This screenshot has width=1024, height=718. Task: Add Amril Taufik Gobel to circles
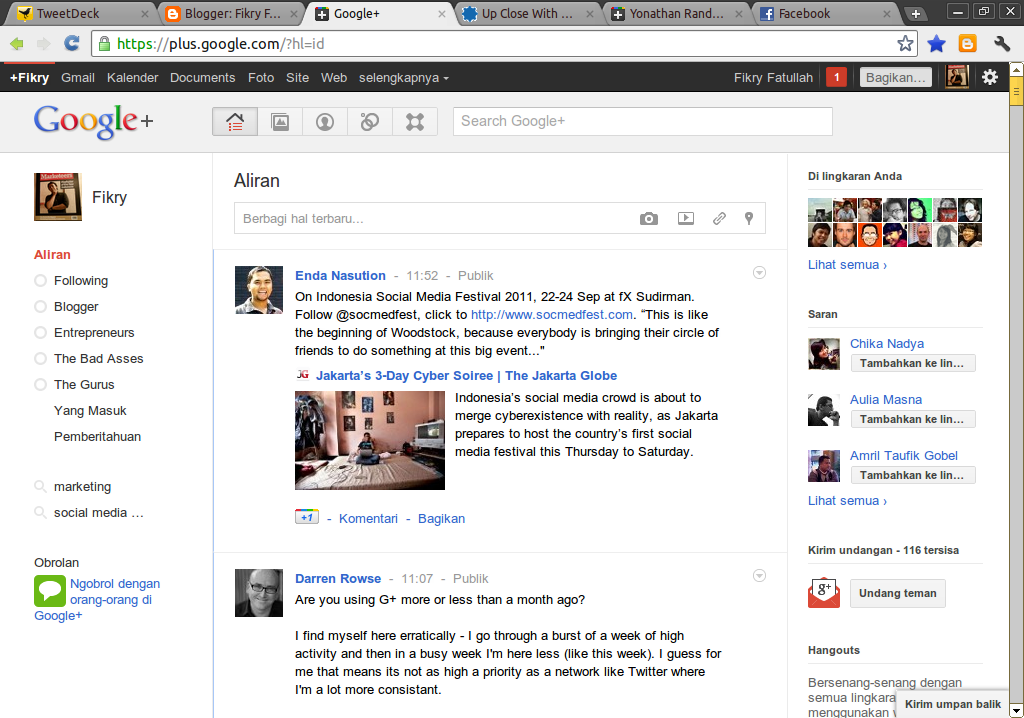[912, 475]
